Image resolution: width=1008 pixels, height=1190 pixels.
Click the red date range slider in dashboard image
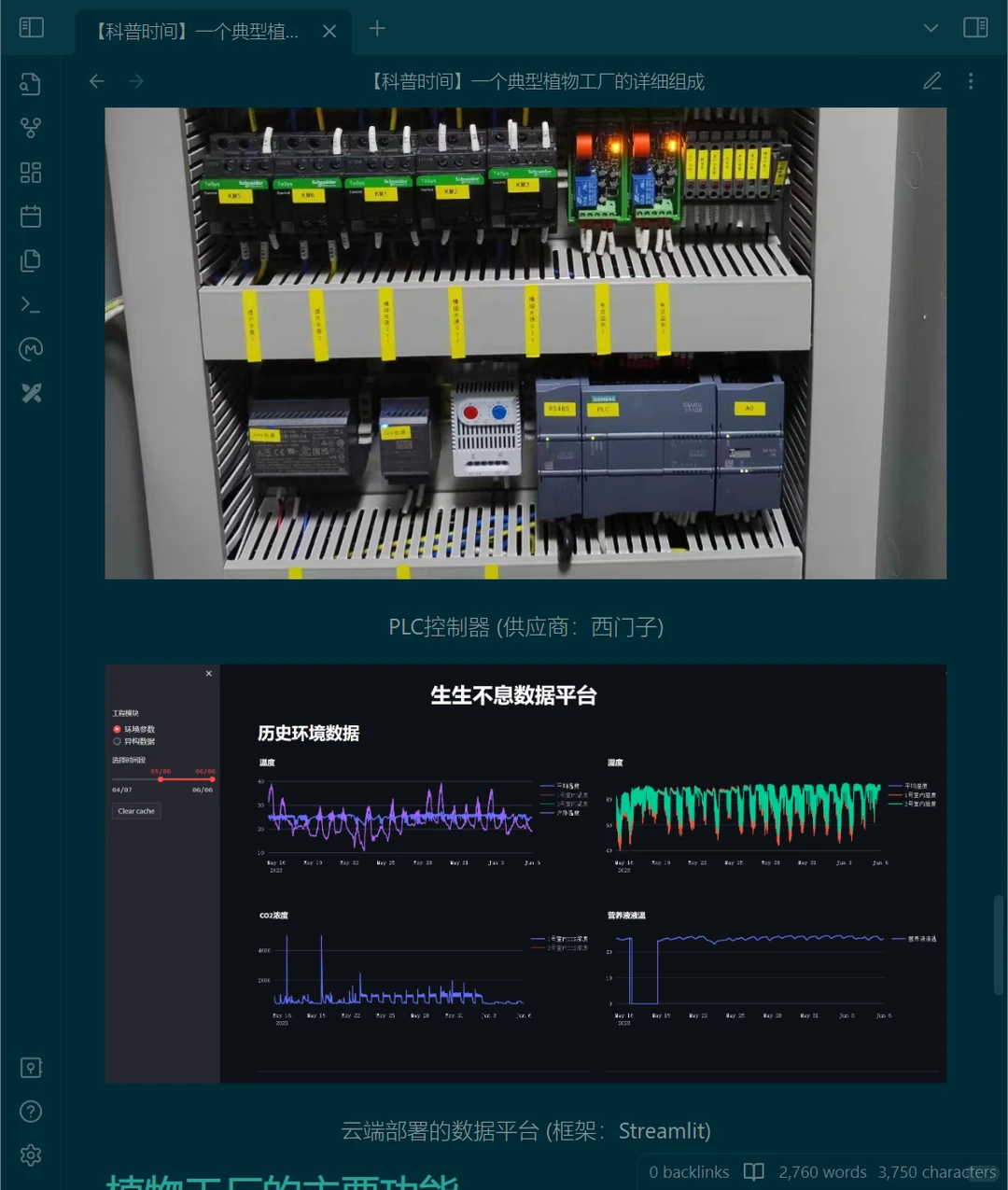tap(186, 779)
